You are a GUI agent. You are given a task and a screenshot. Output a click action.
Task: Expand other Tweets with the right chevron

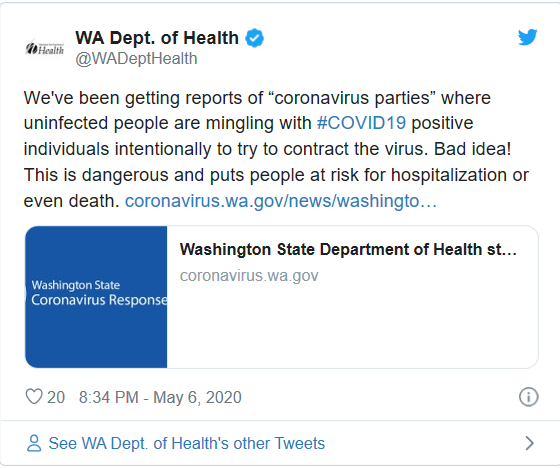[530, 443]
